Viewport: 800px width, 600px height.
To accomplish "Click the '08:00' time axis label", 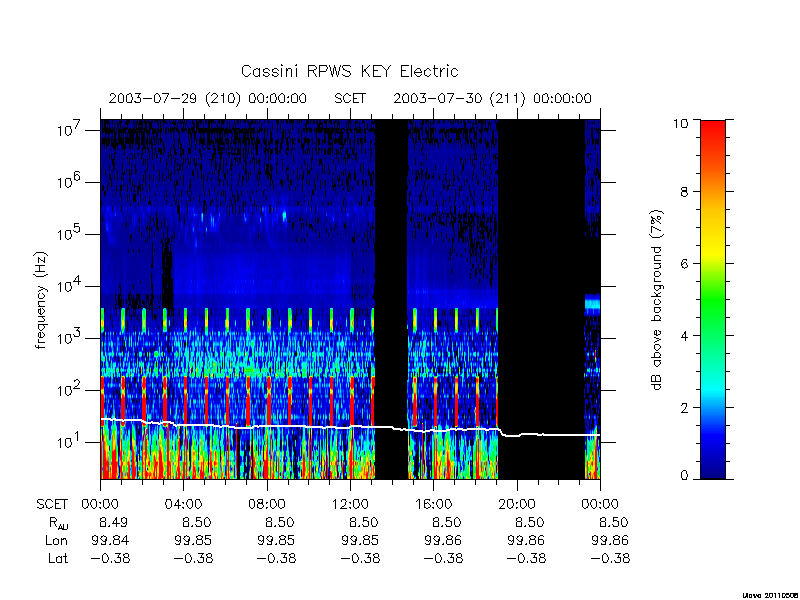I will [x=267, y=505].
